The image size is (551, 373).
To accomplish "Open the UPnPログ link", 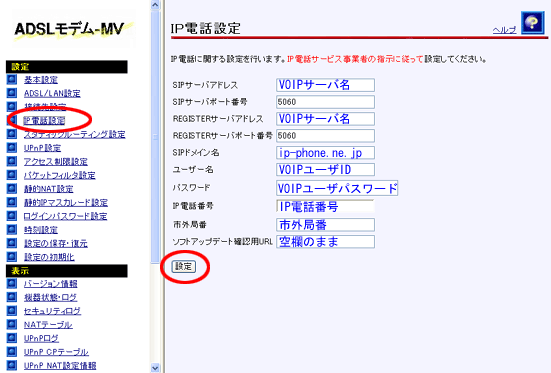I will (x=41, y=339).
